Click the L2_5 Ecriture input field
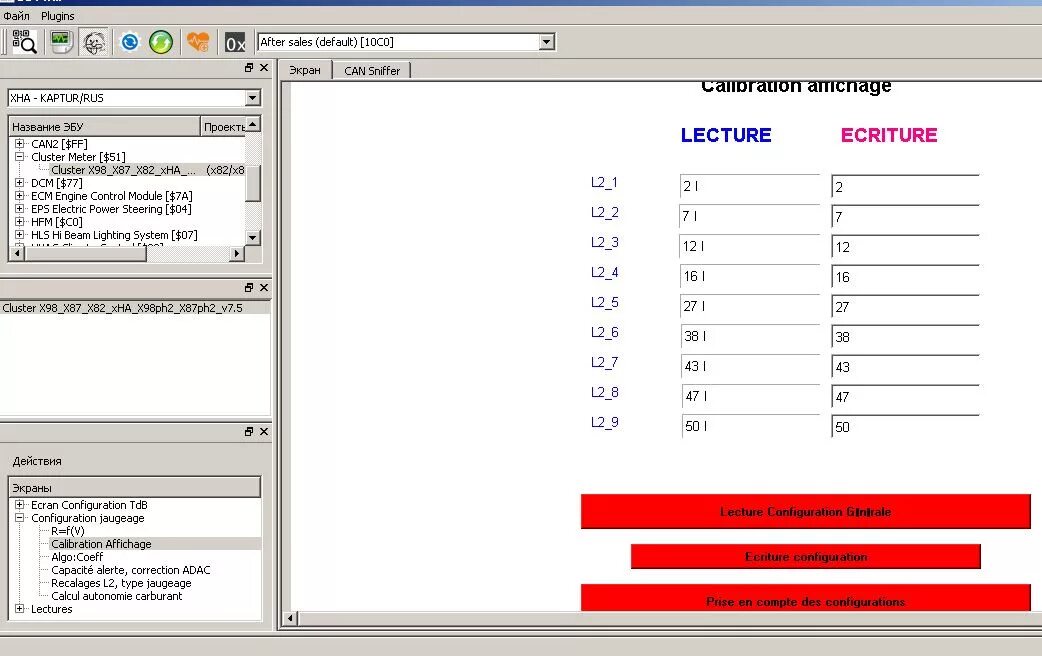The height and width of the screenshot is (656, 1042). point(905,306)
